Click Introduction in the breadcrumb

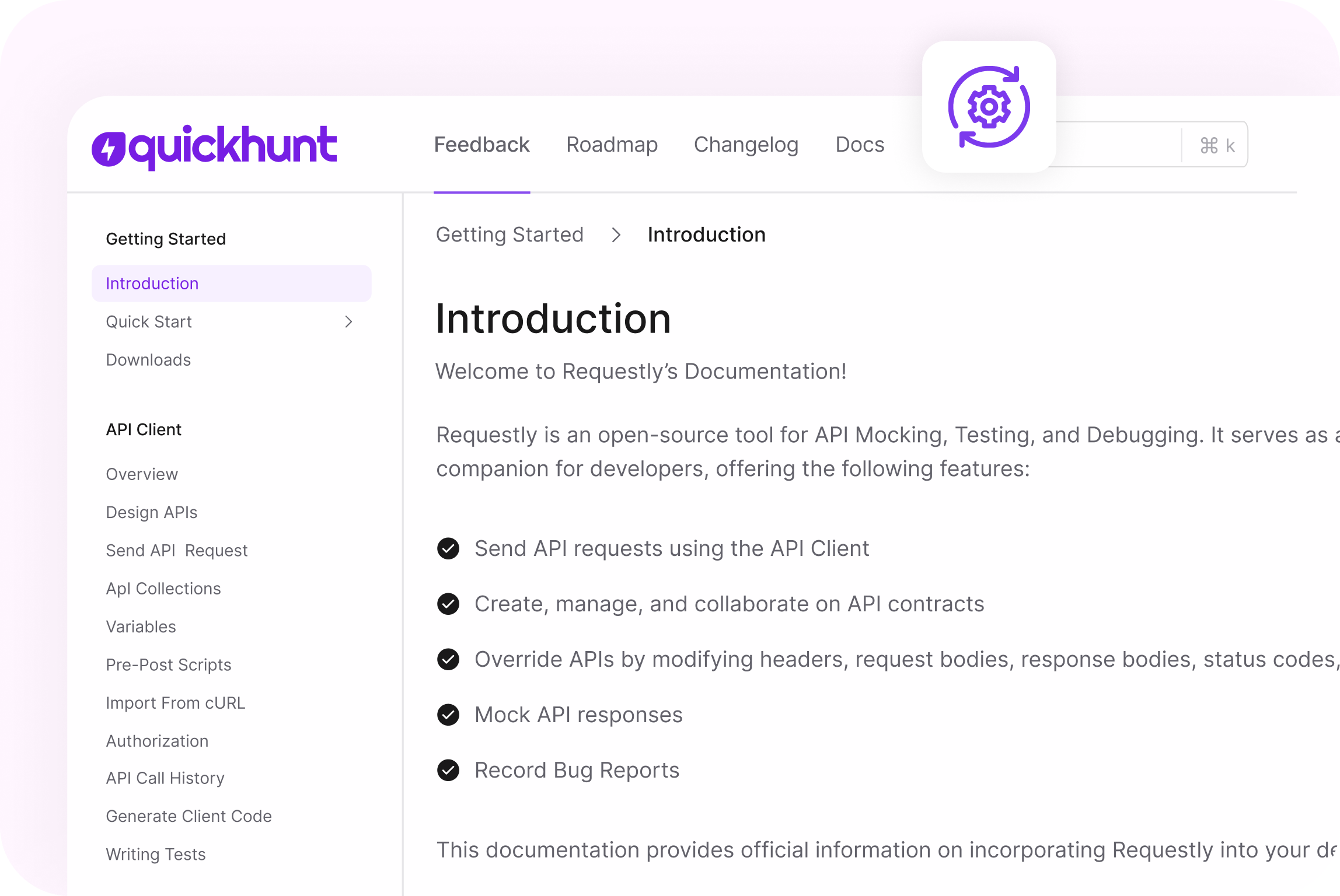[706, 235]
